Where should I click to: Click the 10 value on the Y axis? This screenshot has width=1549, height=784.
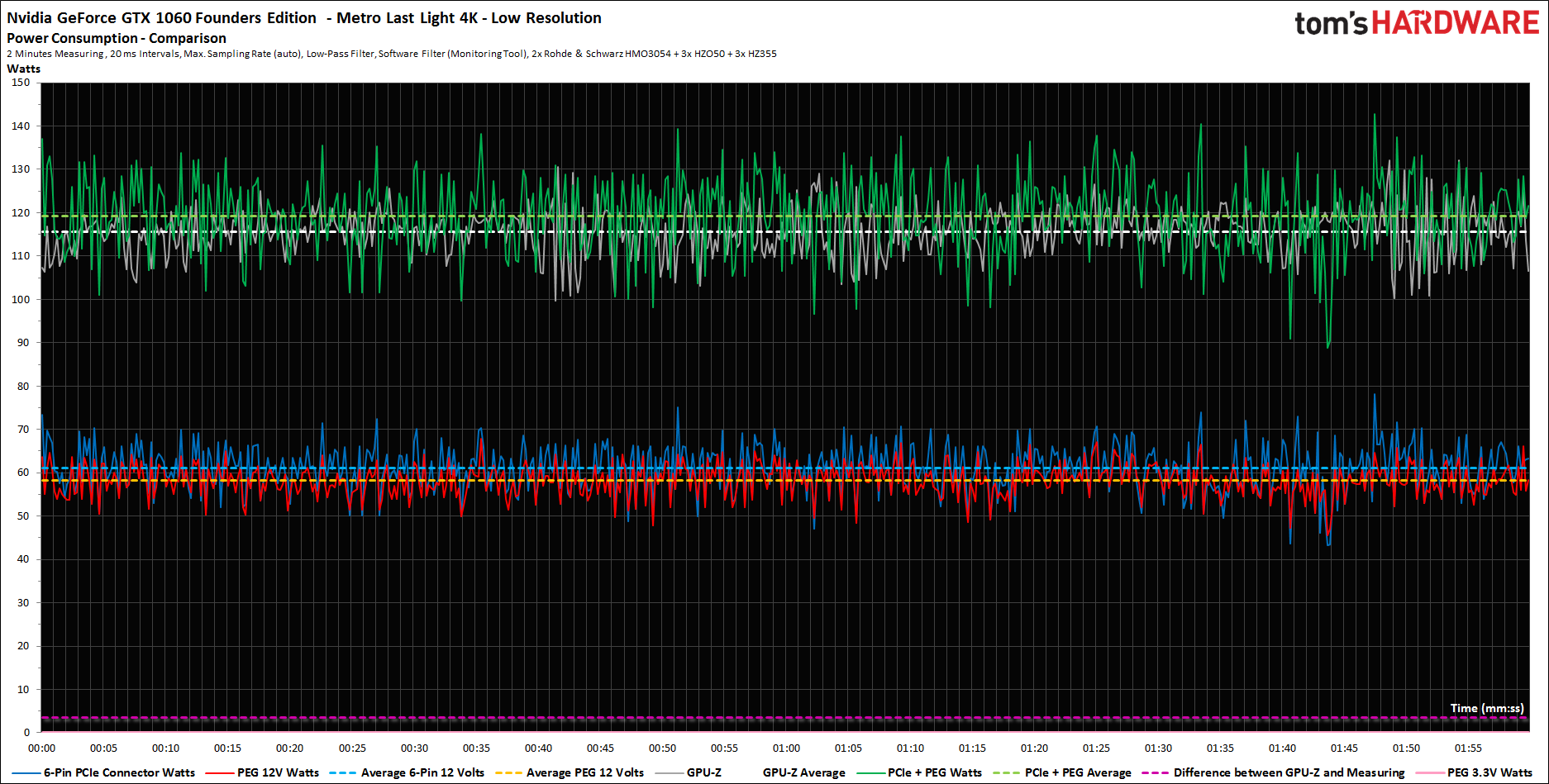pyautogui.click(x=23, y=690)
